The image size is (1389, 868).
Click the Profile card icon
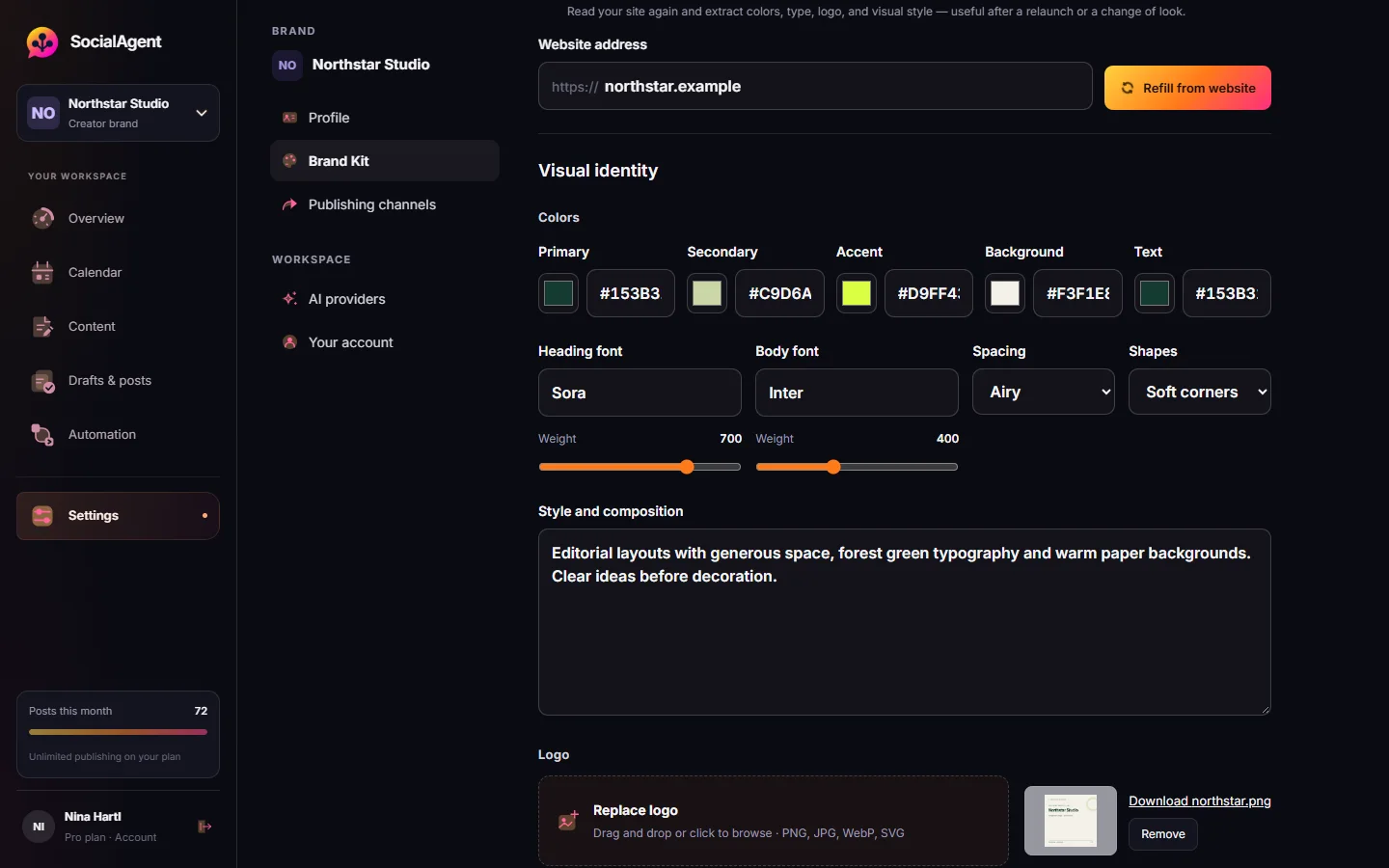pyautogui.click(x=289, y=118)
